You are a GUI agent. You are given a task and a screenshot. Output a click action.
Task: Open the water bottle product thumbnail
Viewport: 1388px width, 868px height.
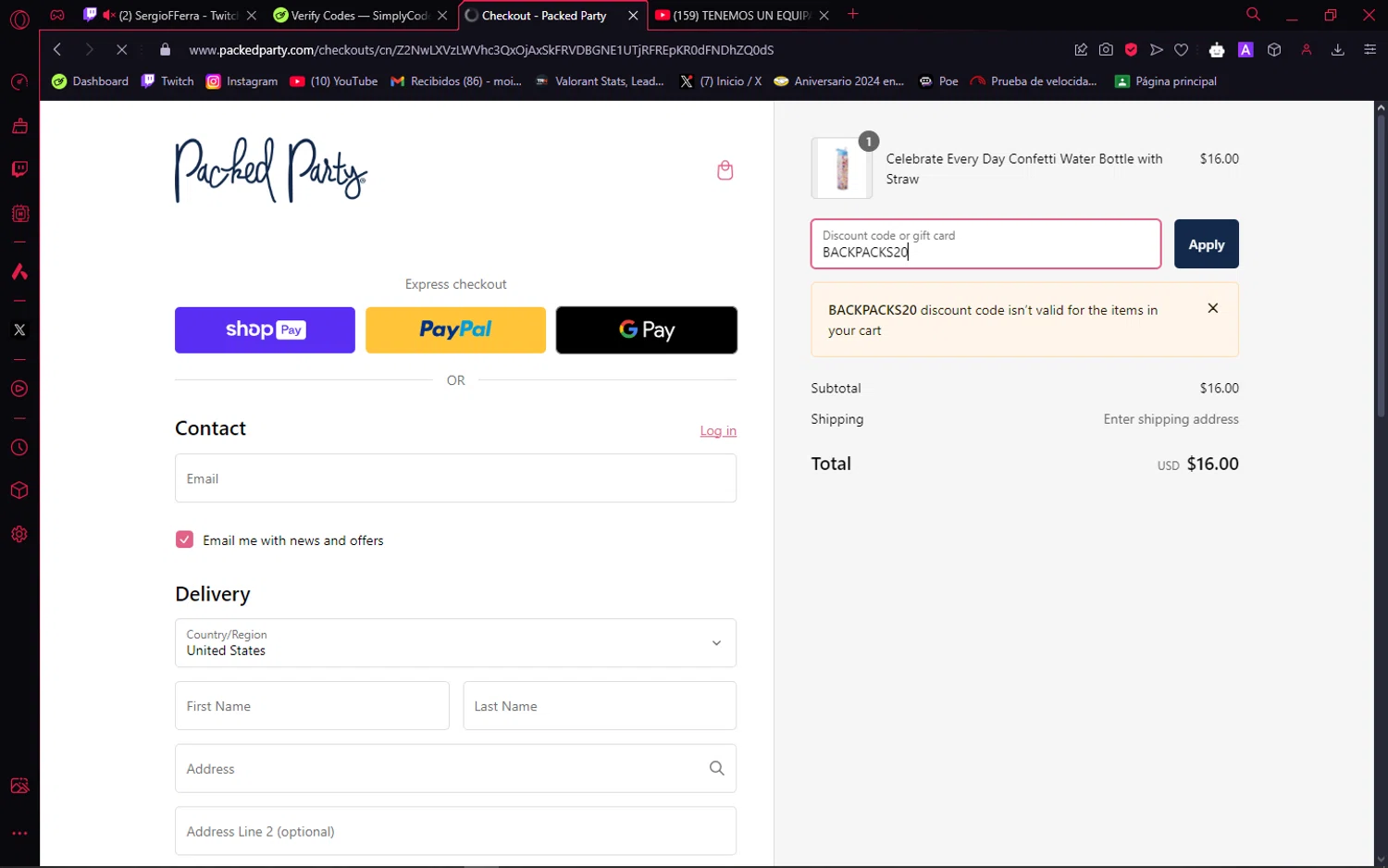pyautogui.click(x=842, y=168)
